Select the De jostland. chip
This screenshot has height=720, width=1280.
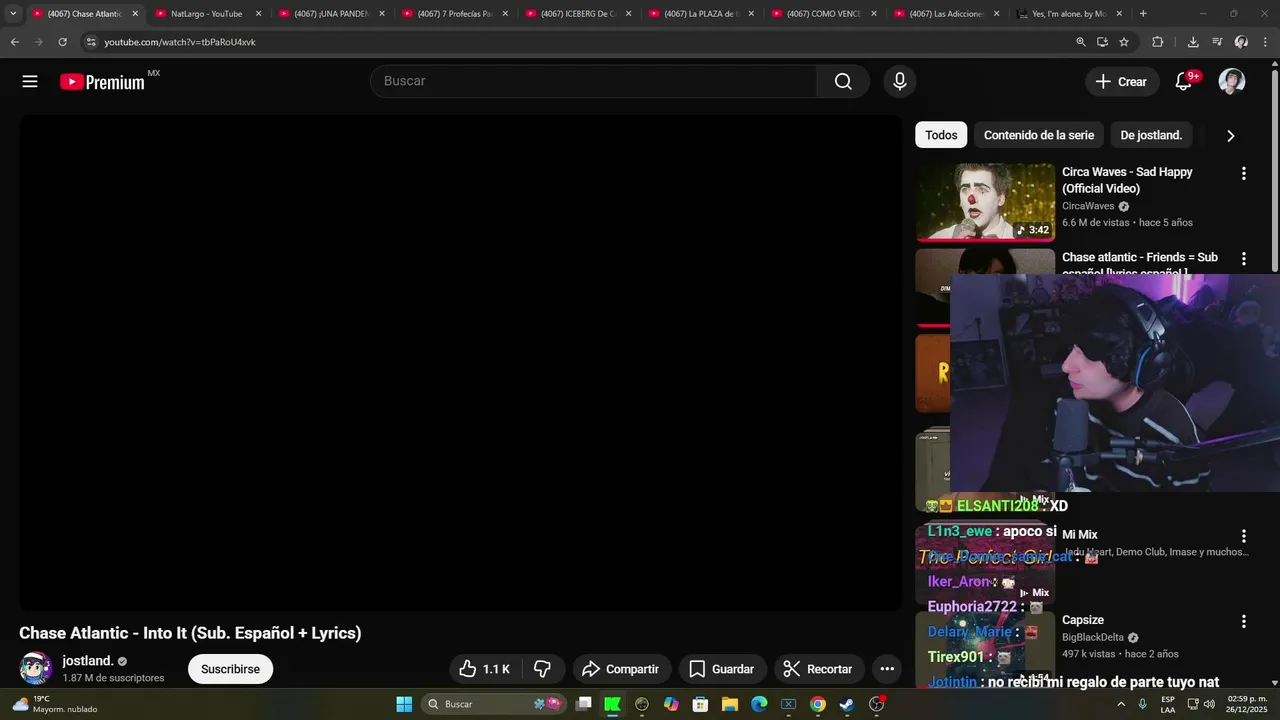click(x=1151, y=135)
